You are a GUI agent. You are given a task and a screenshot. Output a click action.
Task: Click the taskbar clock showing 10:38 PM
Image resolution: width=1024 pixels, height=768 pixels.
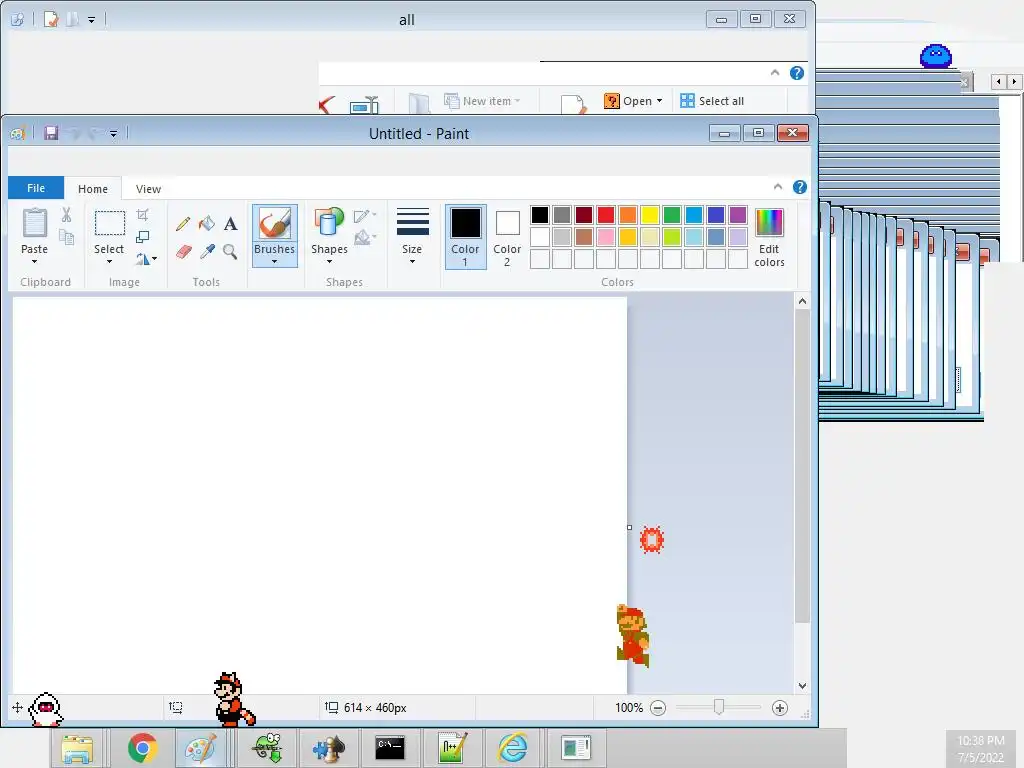click(x=980, y=748)
